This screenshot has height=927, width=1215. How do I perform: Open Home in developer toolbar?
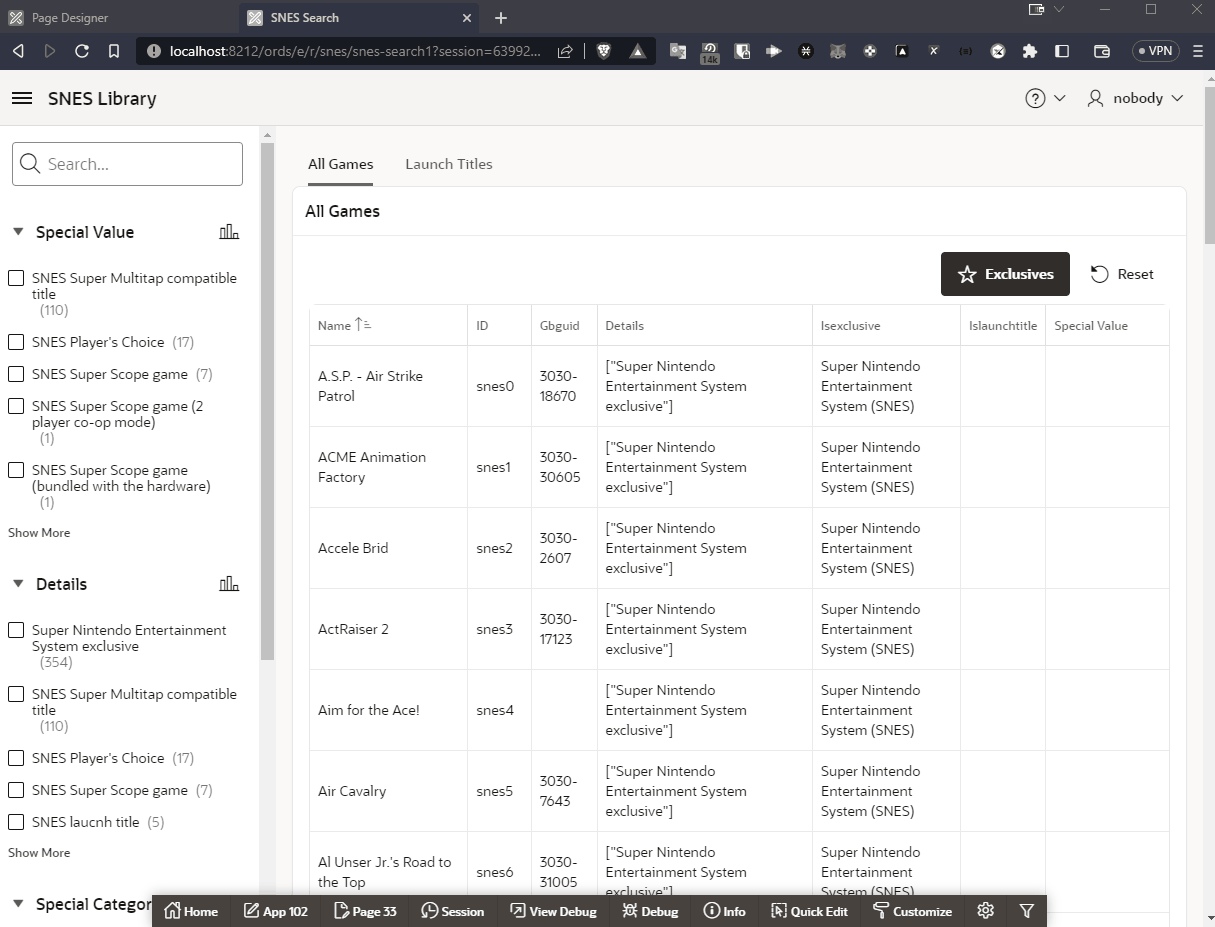(x=191, y=911)
